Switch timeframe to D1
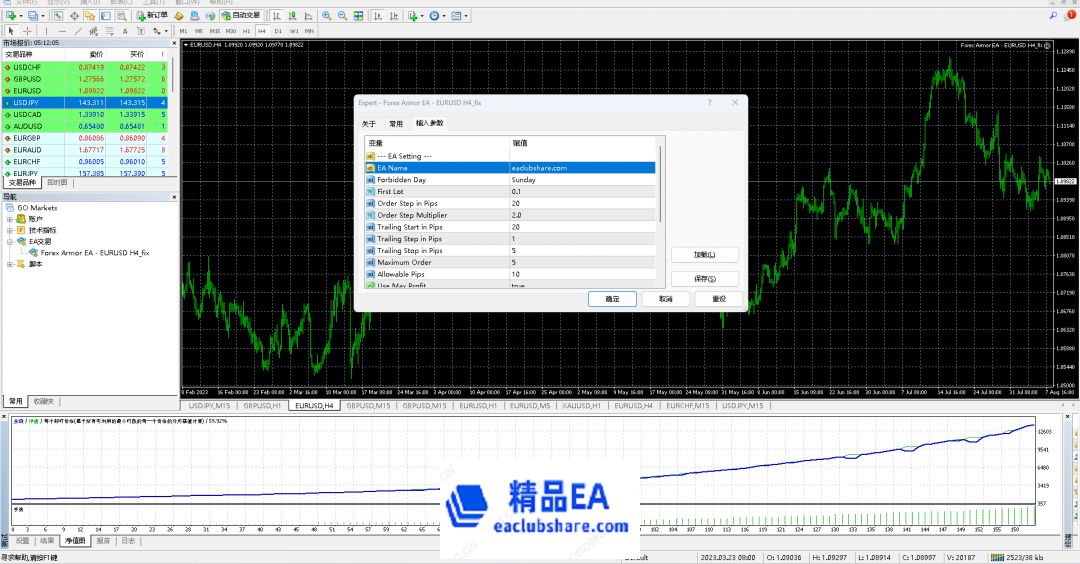 click(x=278, y=31)
